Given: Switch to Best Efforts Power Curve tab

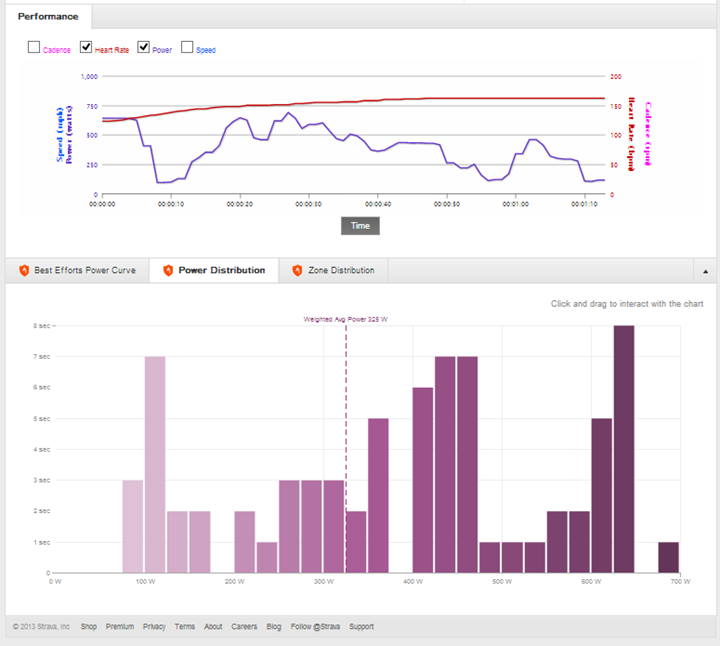Looking at the screenshot, I should (77, 270).
